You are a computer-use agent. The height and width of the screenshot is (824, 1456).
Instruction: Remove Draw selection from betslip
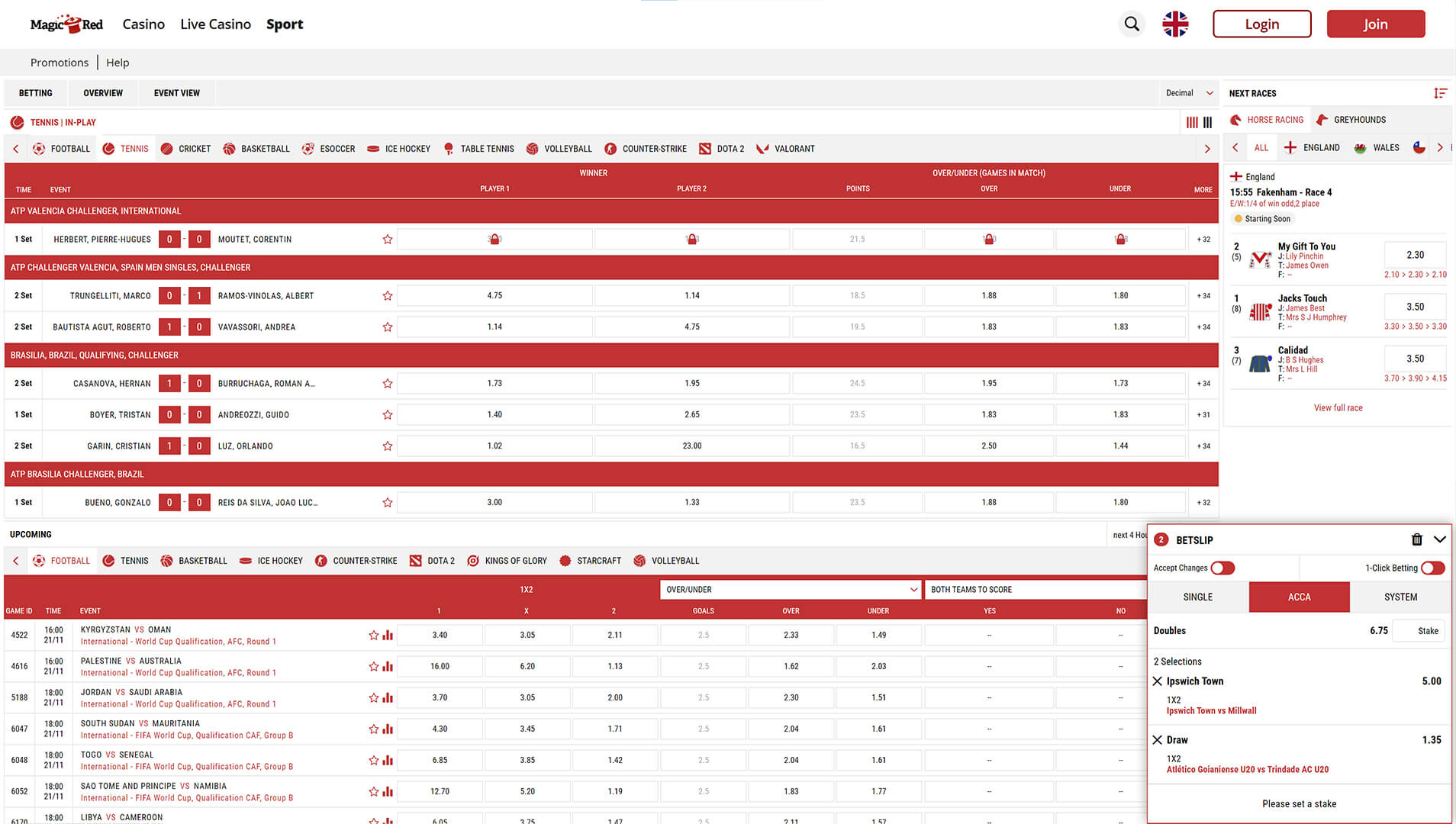(1158, 740)
